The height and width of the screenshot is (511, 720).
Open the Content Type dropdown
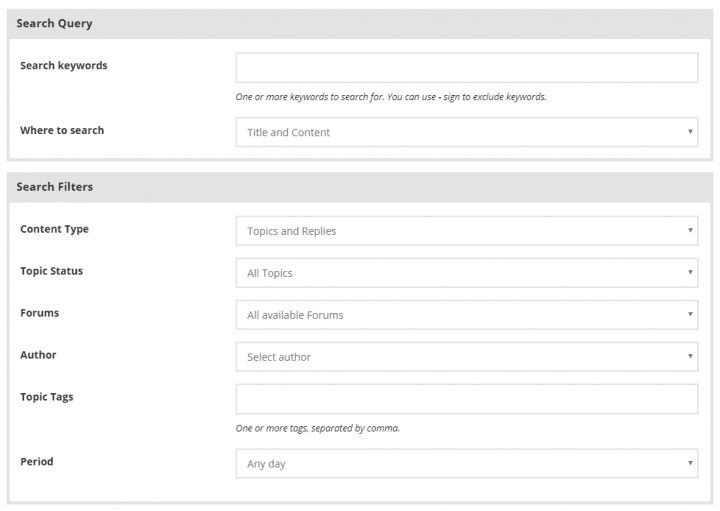click(467, 231)
